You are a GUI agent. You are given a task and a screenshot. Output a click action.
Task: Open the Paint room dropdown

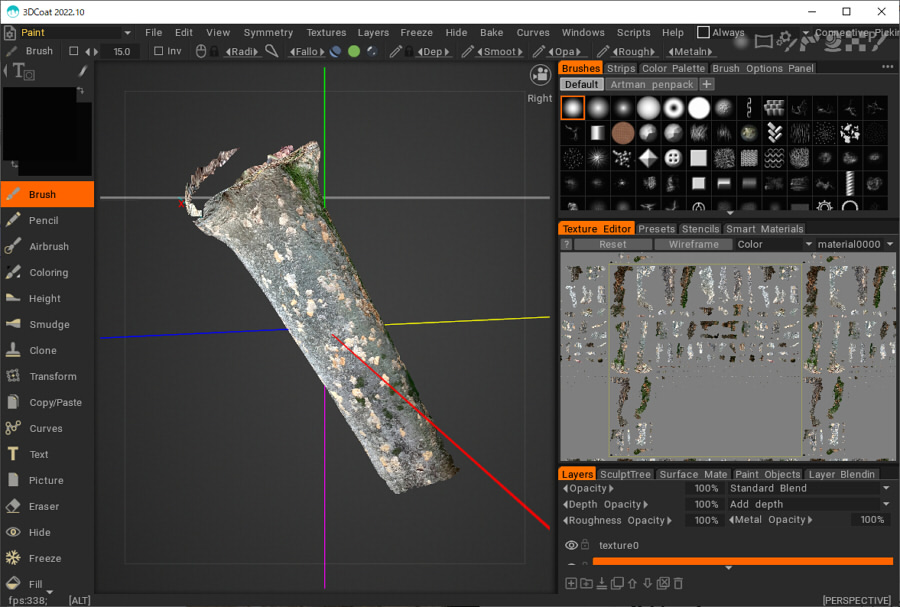(127, 33)
